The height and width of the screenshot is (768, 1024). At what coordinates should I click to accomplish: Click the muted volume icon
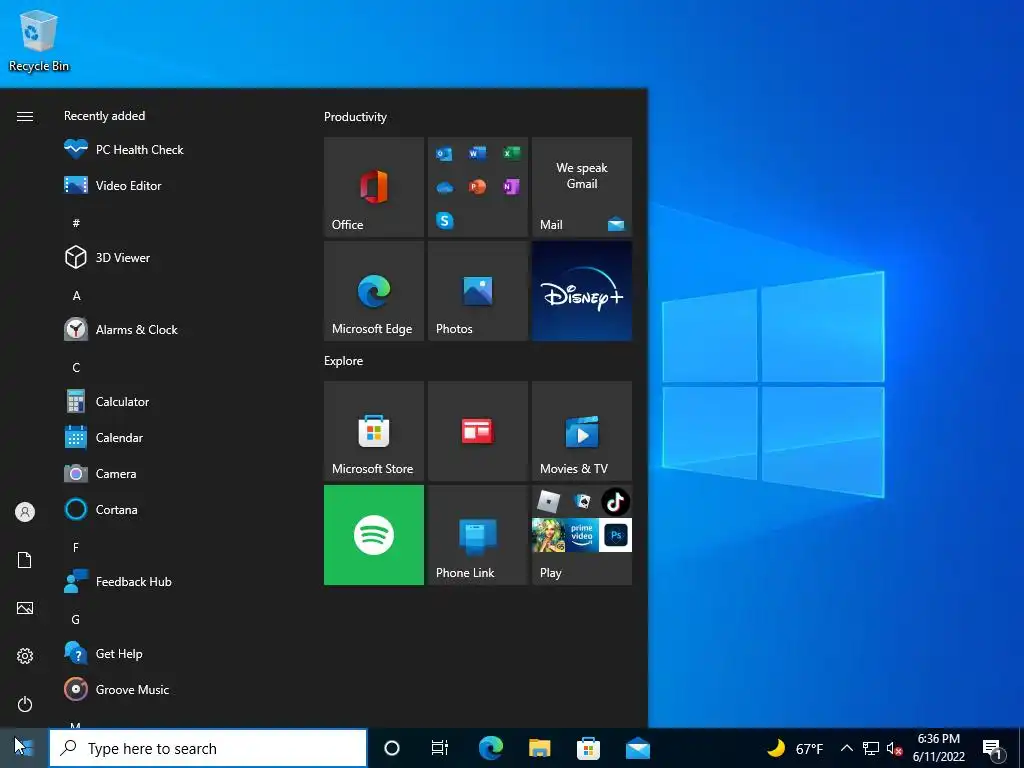(x=894, y=748)
